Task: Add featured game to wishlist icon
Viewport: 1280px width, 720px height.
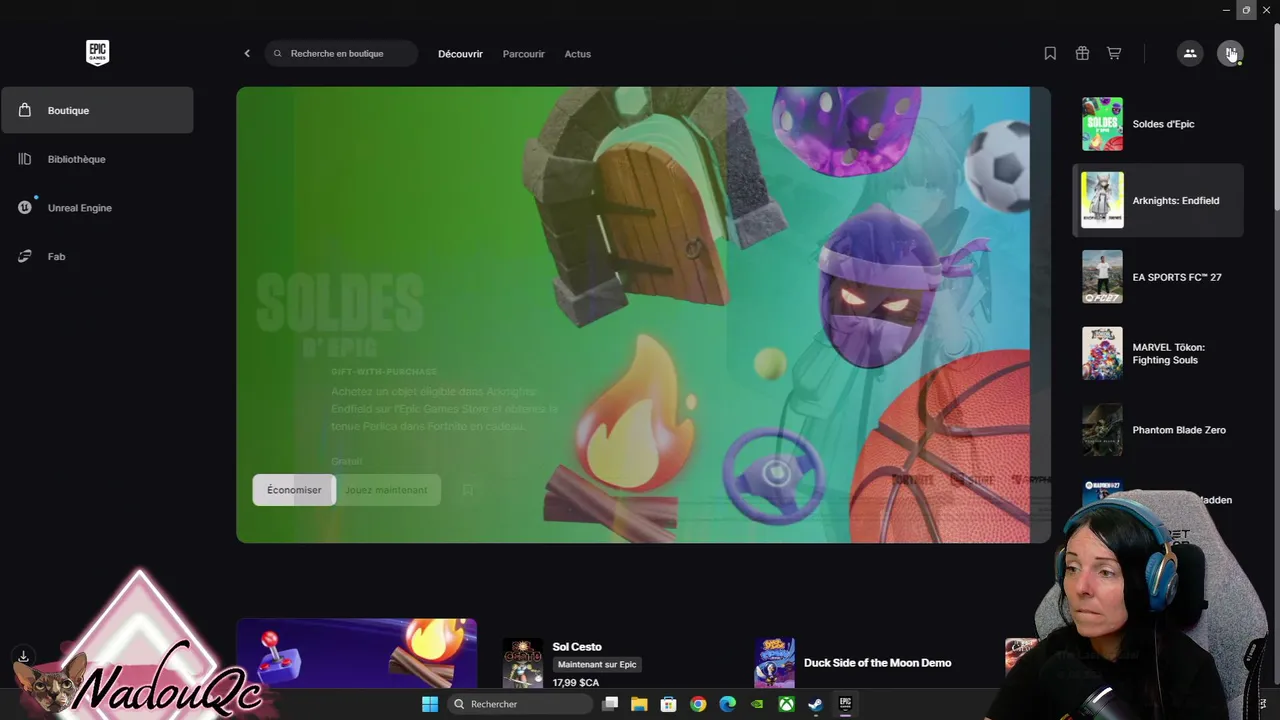Action: [467, 490]
